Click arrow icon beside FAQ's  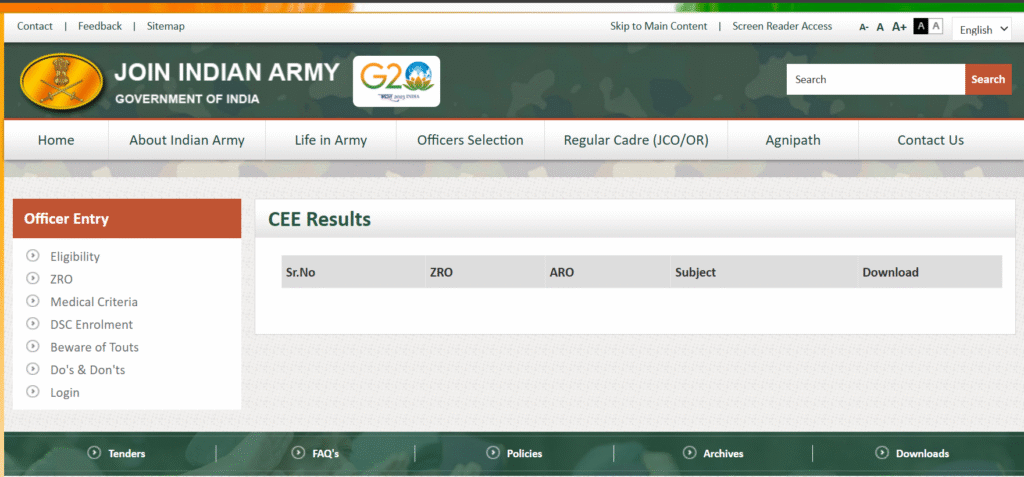click(298, 453)
